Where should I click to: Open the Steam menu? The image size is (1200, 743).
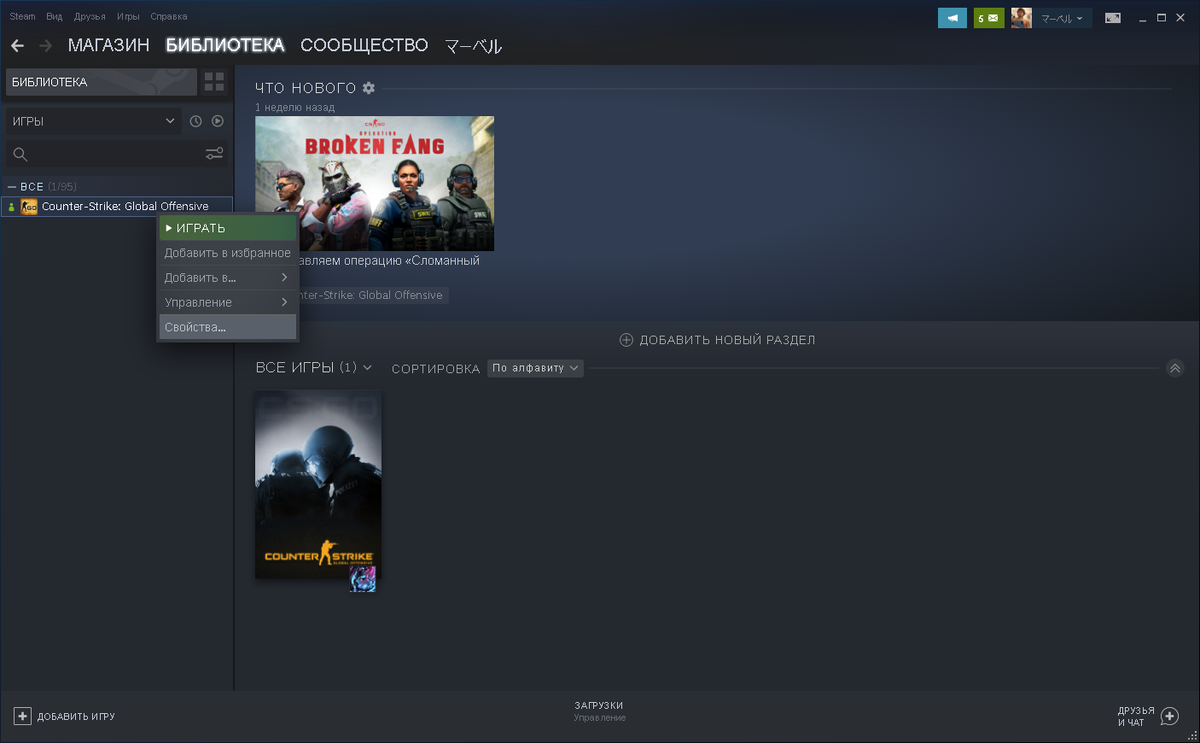click(x=22, y=17)
